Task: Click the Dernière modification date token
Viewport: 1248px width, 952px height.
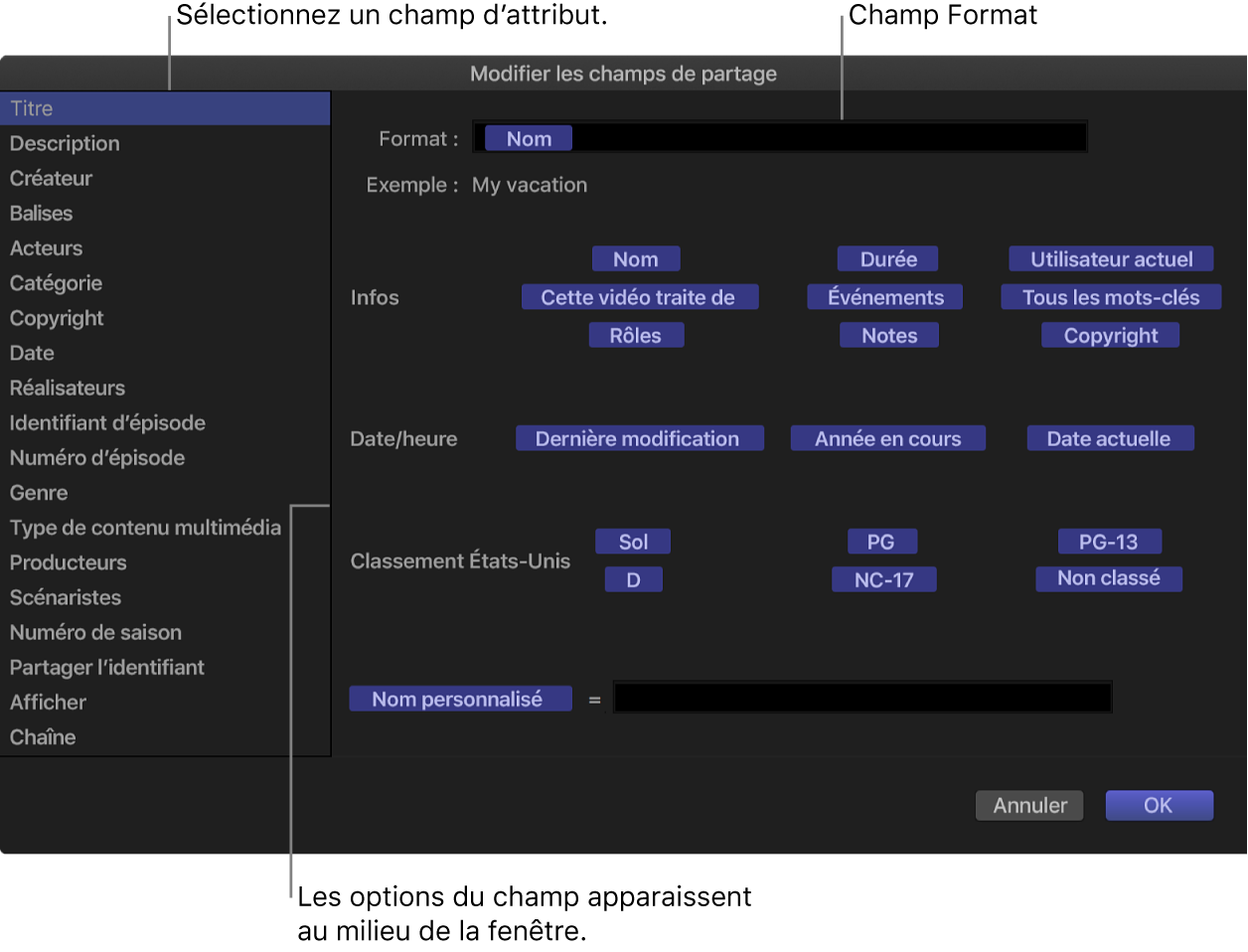Action: tap(638, 438)
